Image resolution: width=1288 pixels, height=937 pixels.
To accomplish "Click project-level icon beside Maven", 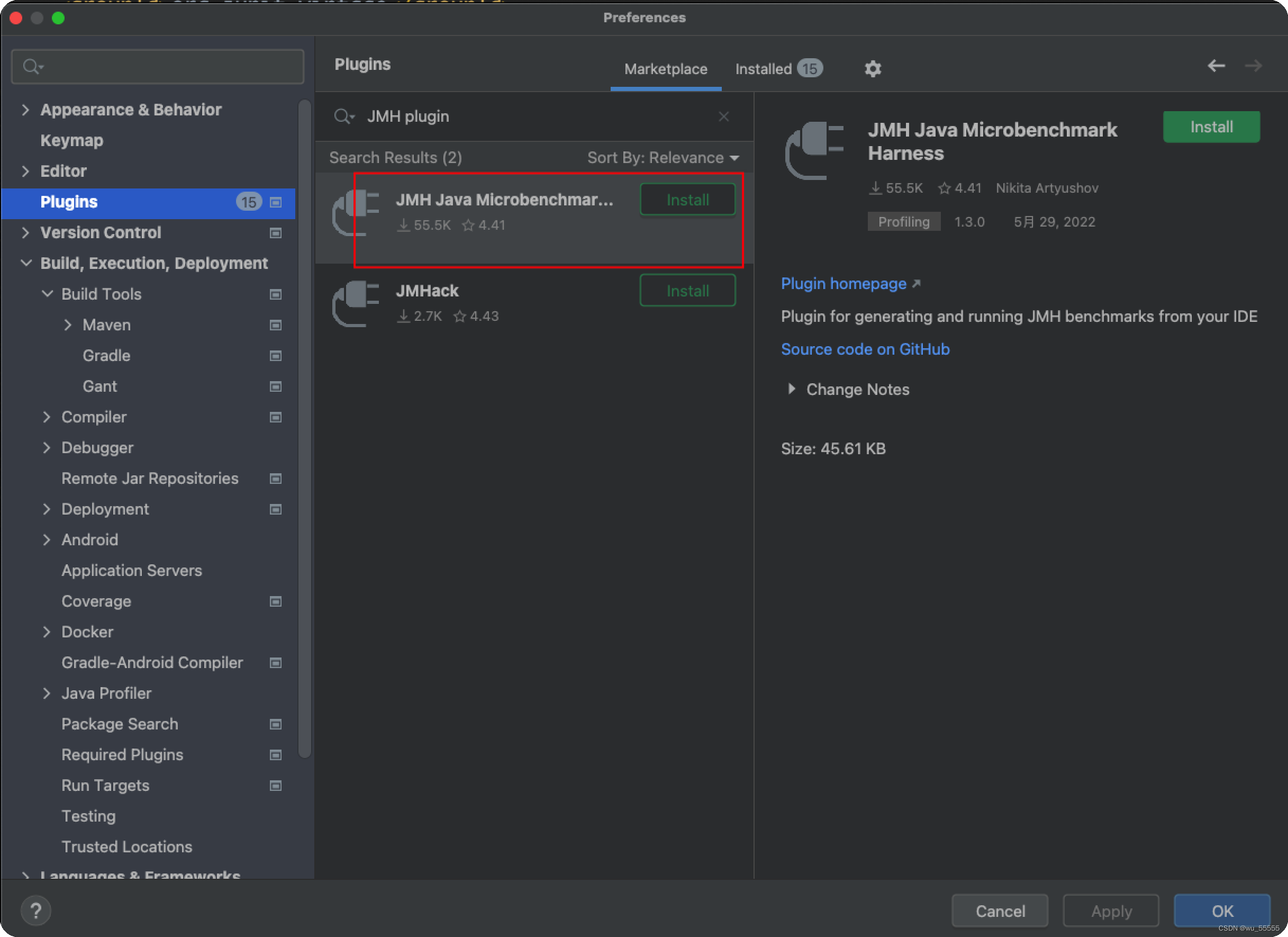I will click(x=275, y=325).
